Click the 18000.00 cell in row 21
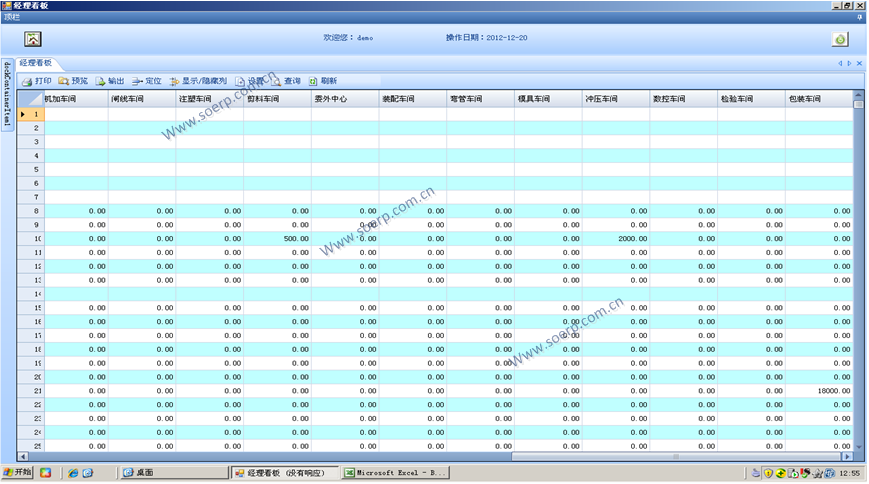 coord(819,391)
